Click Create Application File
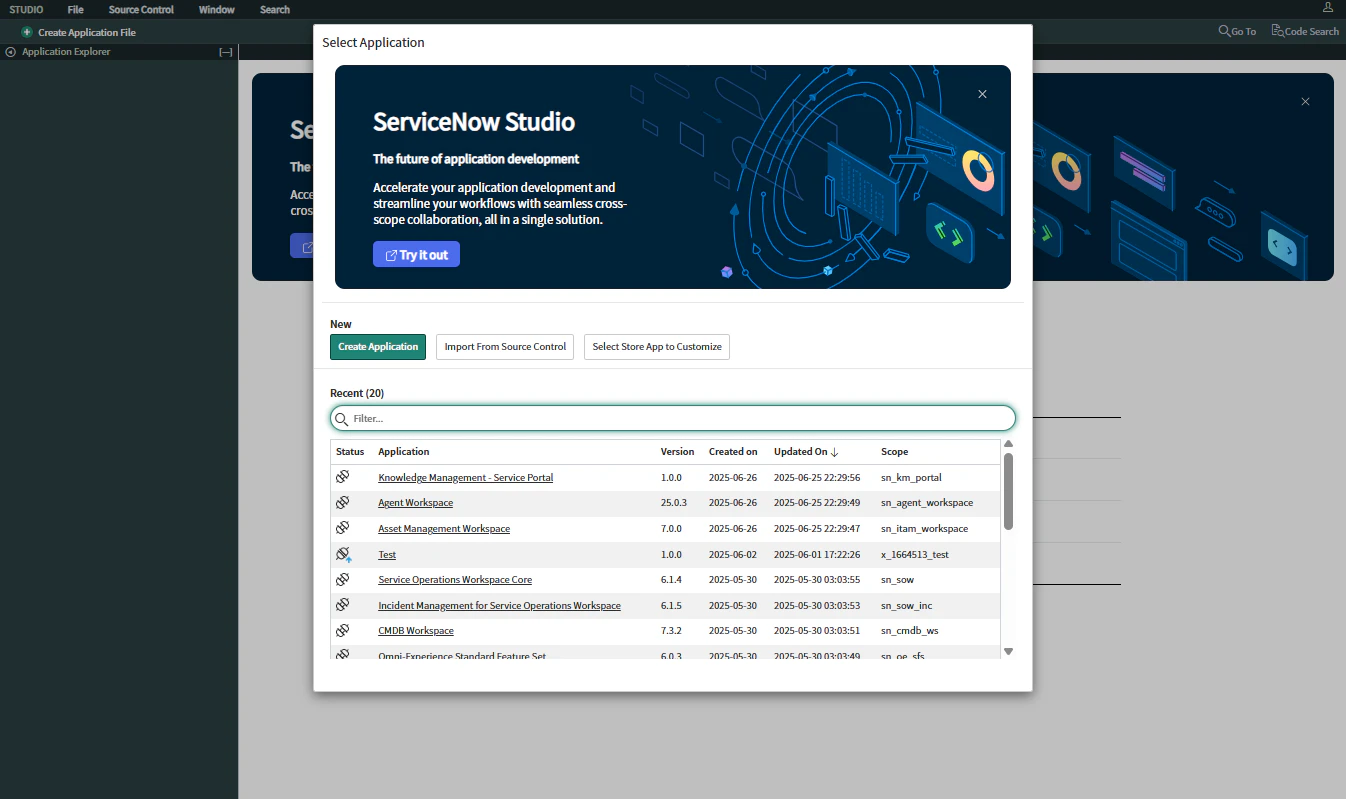 86,32
